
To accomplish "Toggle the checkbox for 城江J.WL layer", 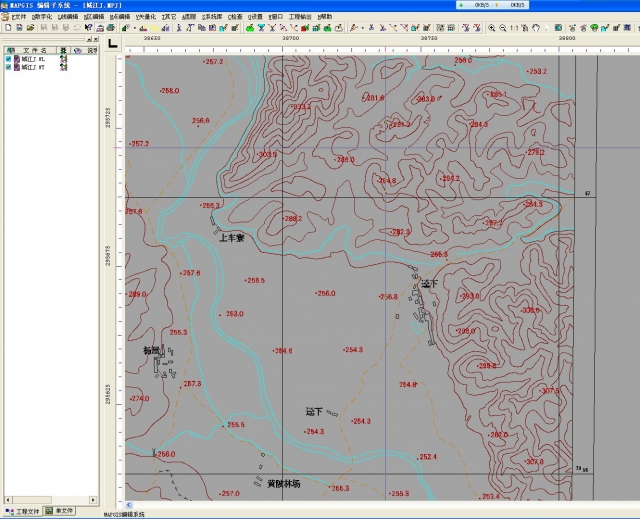I will [9, 58].
